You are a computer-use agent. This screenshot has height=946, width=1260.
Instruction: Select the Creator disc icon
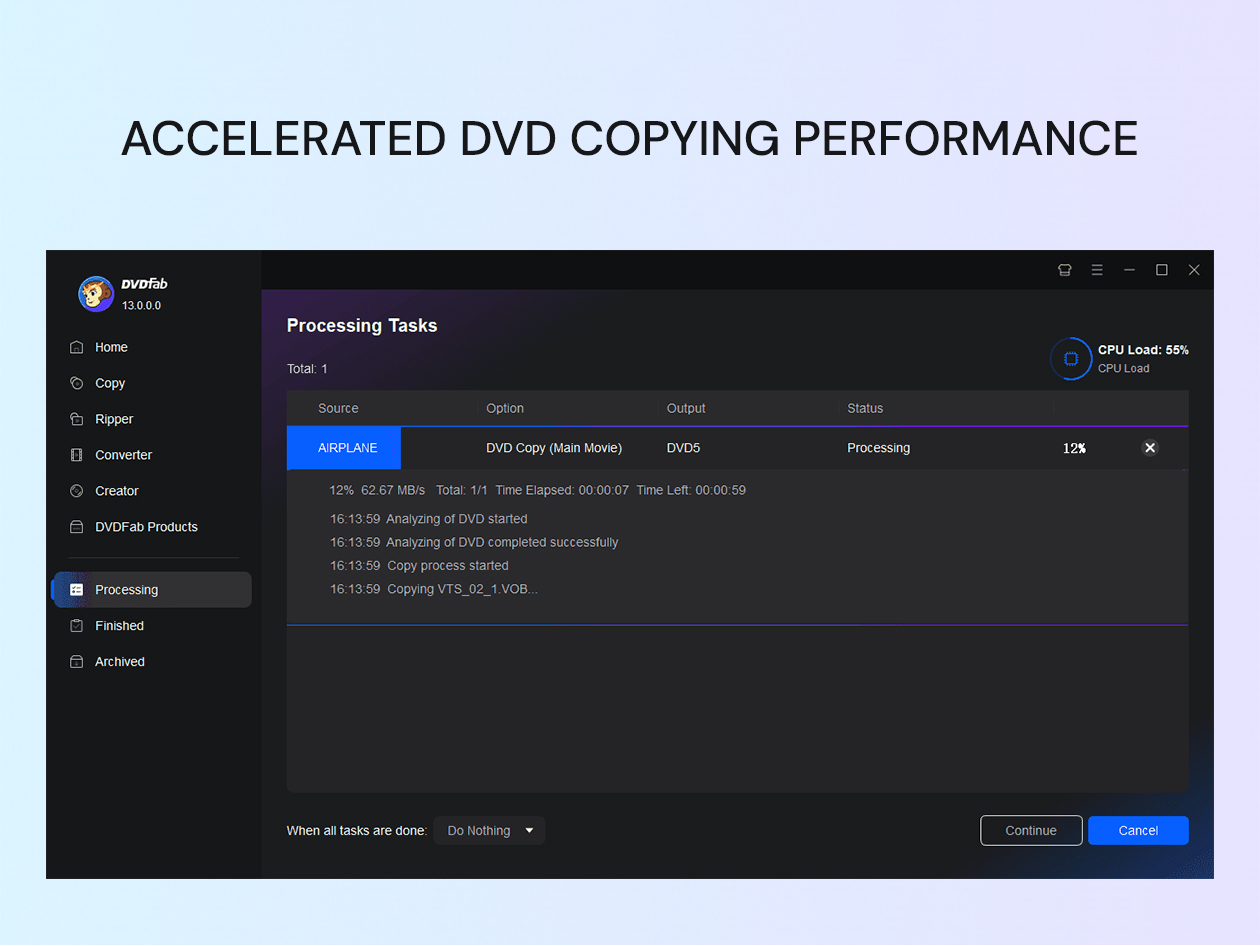click(76, 491)
